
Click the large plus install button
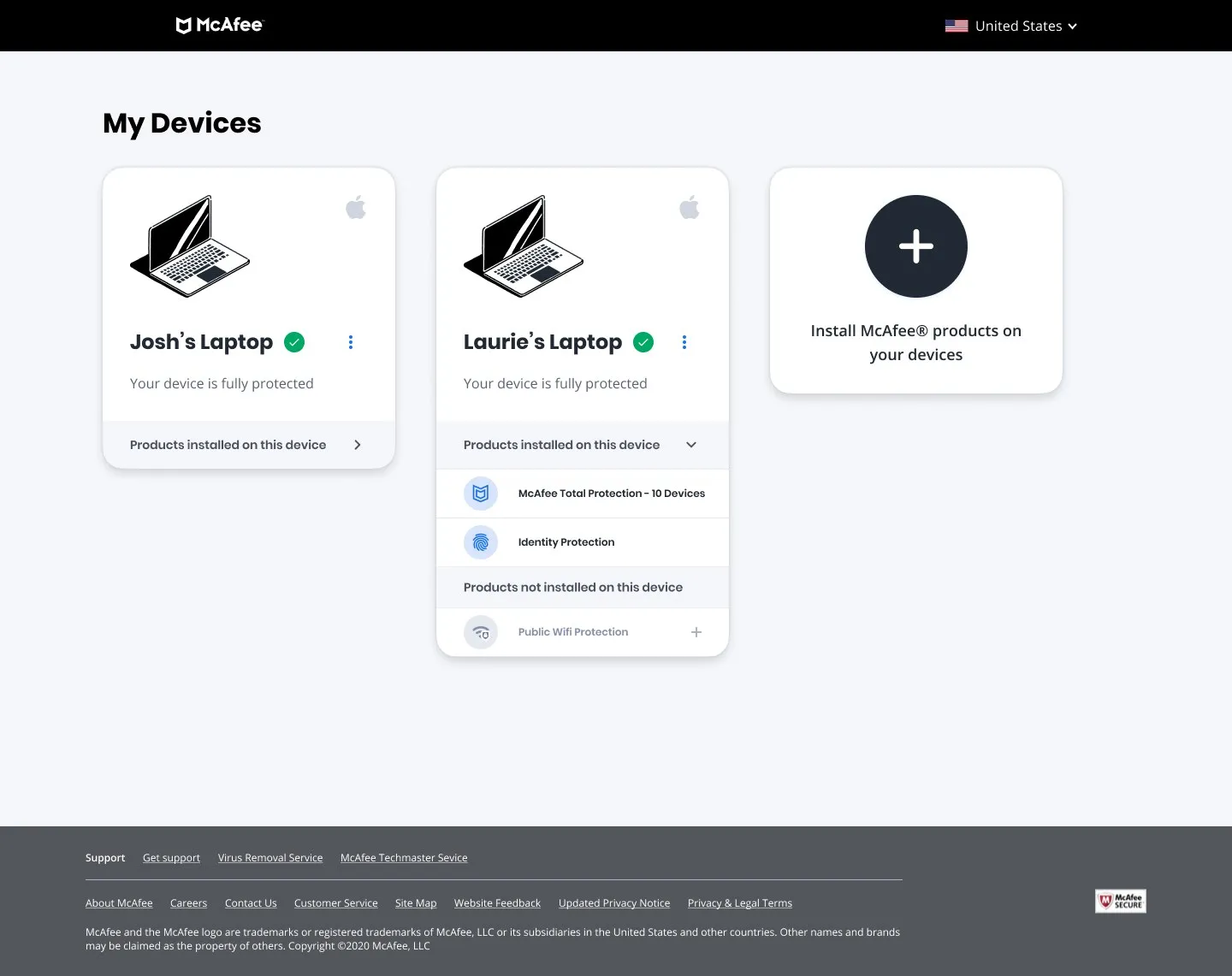pos(916,246)
